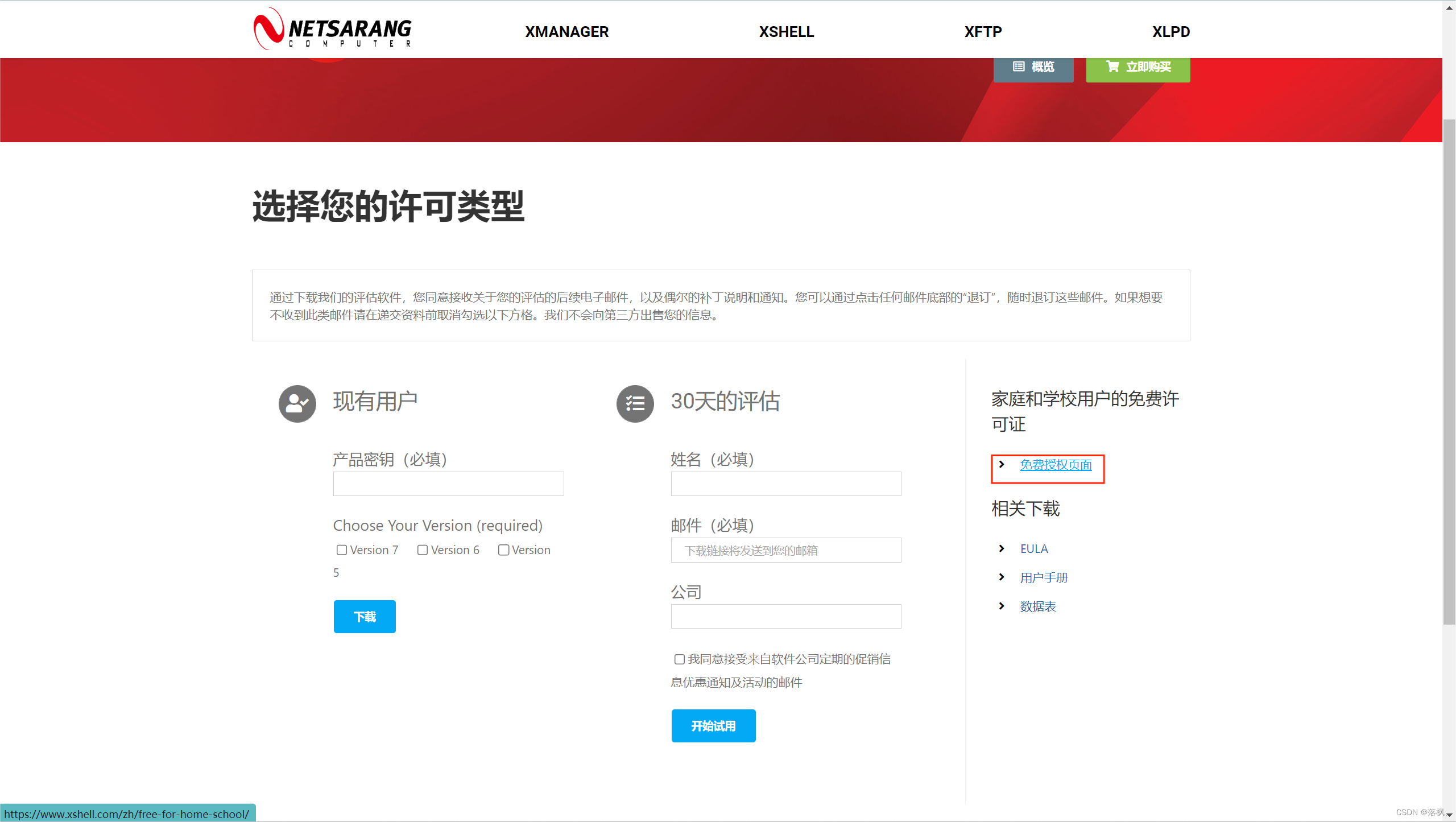Screen dimensions: 1456x822
Task: Click the 开始试用 start trial button
Action: 714,726
